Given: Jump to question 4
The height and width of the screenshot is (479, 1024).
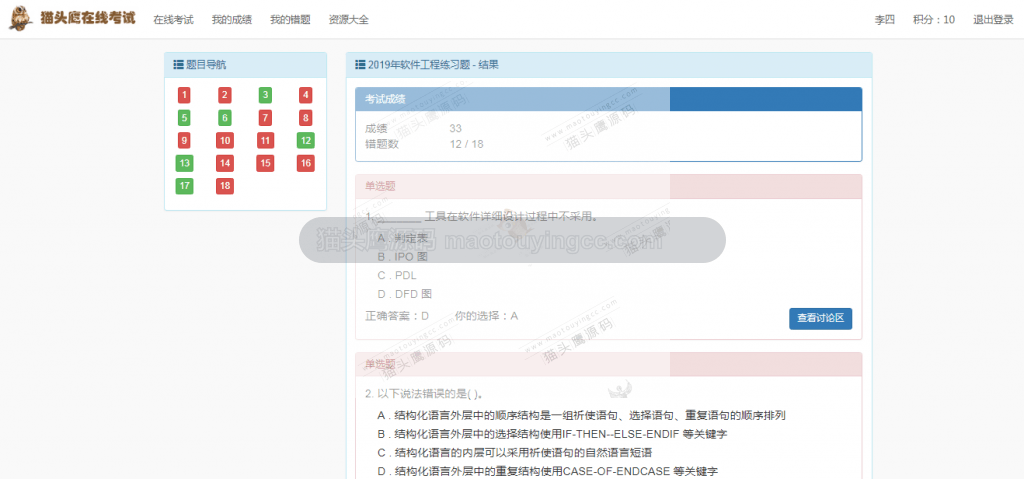Looking at the screenshot, I should click(x=306, y=95).
